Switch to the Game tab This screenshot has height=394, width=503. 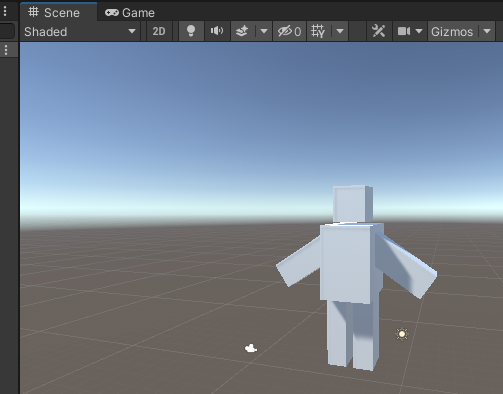click(x=130, y=13)
